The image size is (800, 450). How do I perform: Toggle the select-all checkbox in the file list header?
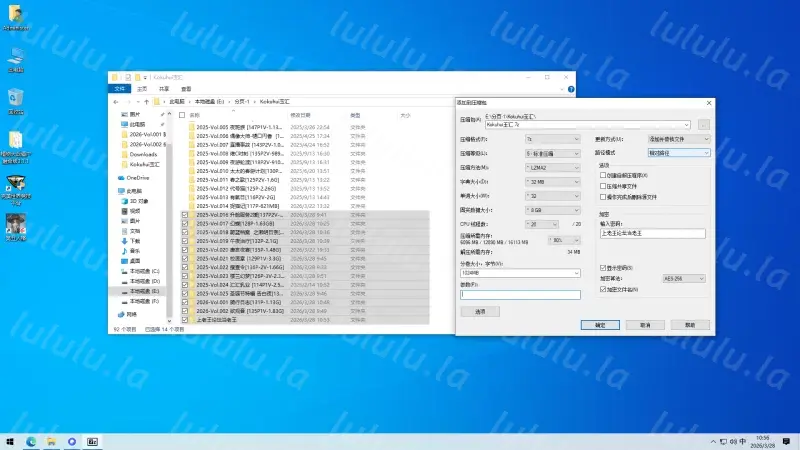coord(182,115)
